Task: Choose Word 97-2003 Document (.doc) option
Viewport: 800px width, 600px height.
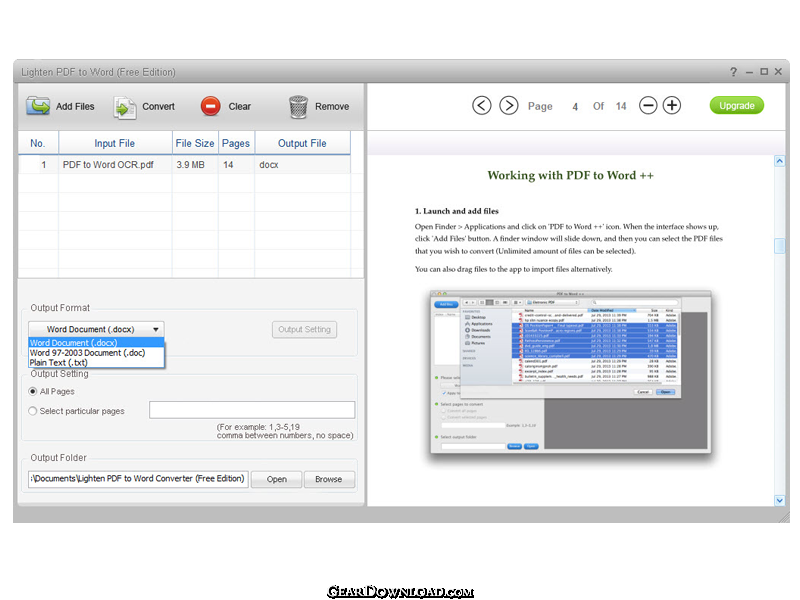Action: coord(96,353)
